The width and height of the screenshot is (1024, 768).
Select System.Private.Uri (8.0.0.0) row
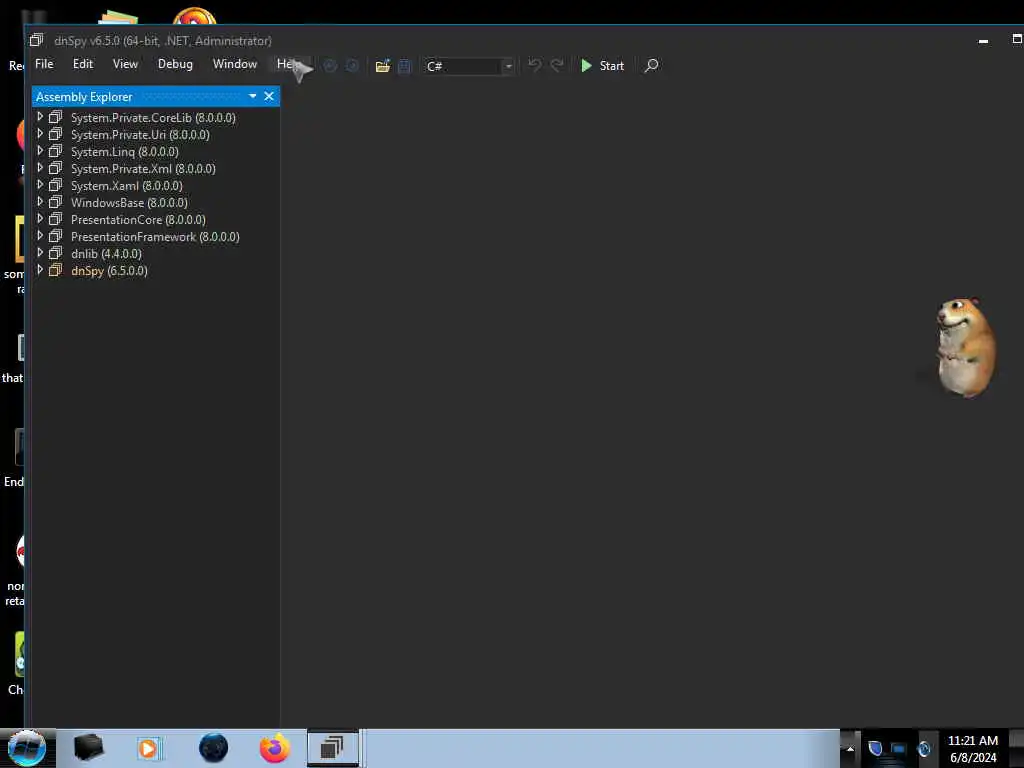[140, 135]
